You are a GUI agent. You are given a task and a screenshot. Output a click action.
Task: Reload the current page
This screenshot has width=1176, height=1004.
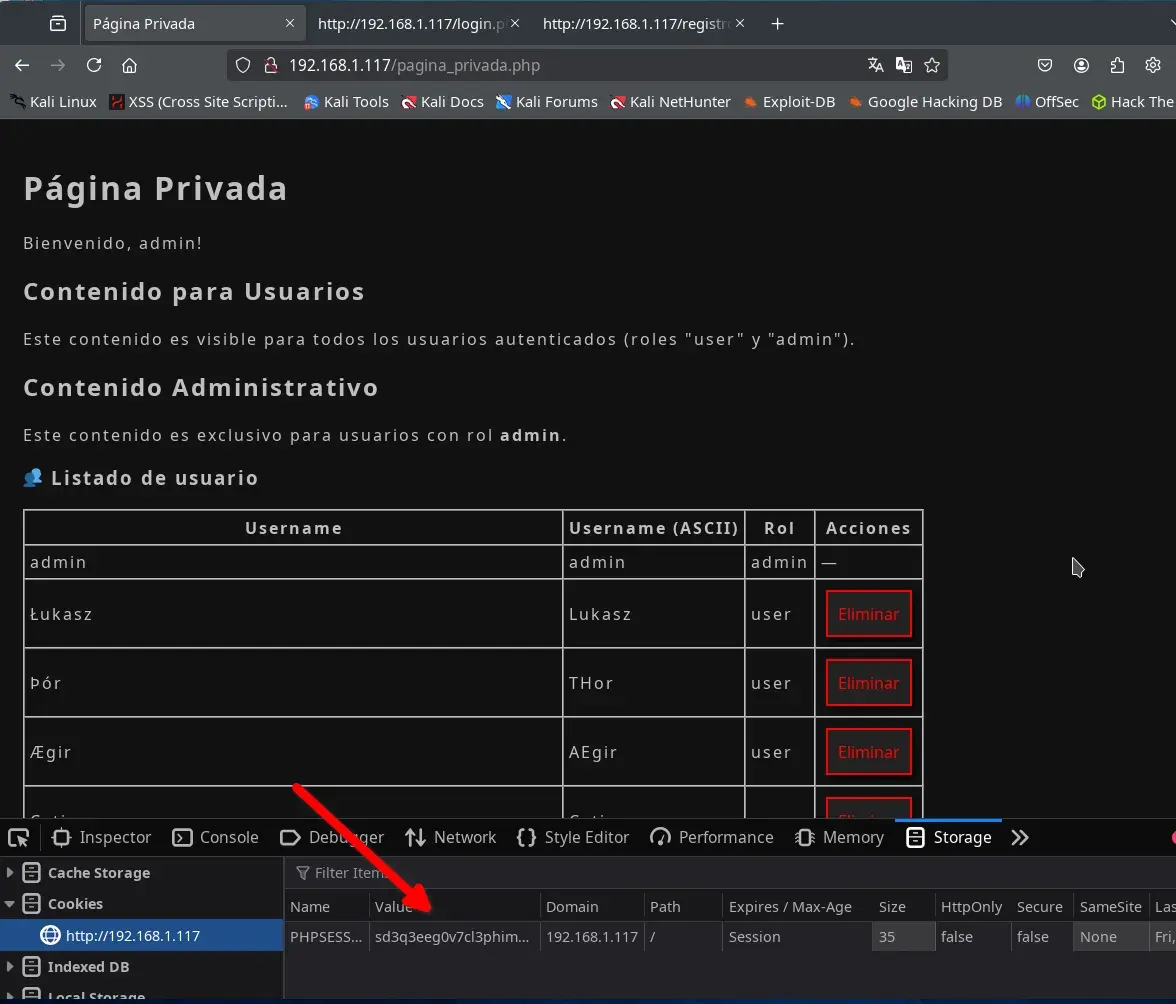pos(94,65)
